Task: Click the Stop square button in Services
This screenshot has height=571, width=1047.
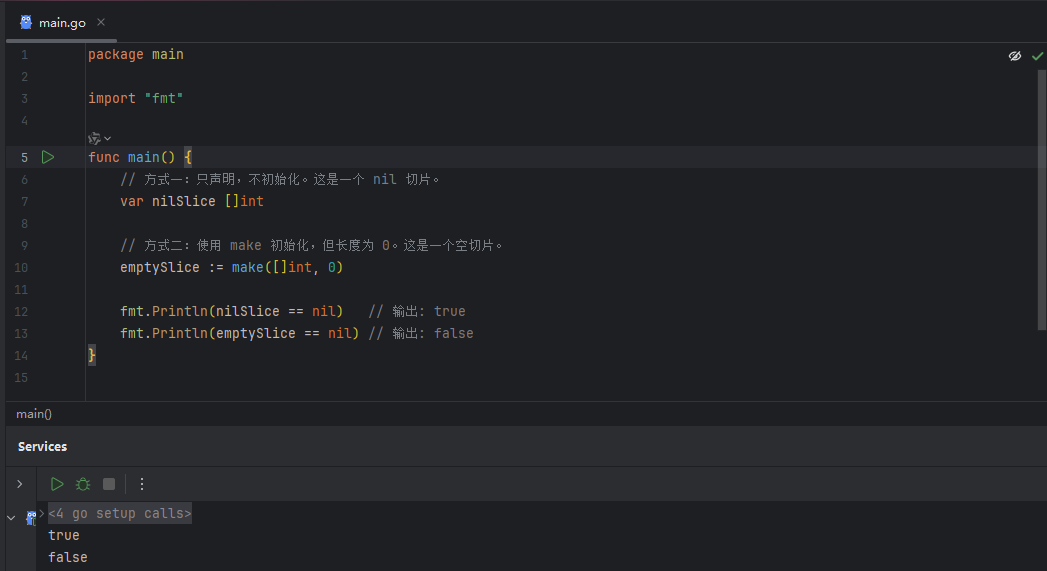Action: 109,484
